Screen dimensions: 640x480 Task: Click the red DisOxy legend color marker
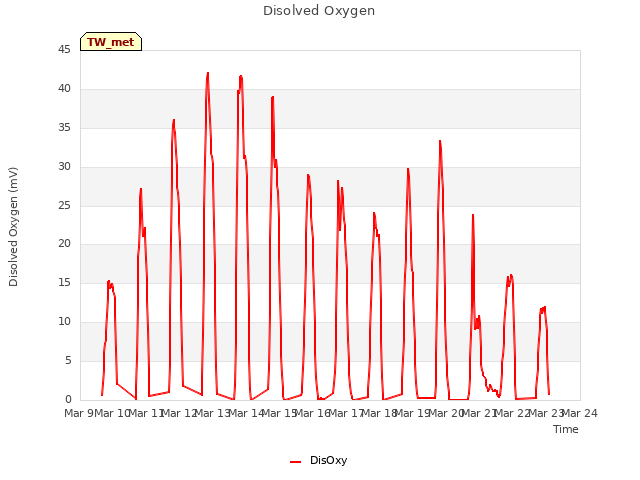tap(296, 462)
